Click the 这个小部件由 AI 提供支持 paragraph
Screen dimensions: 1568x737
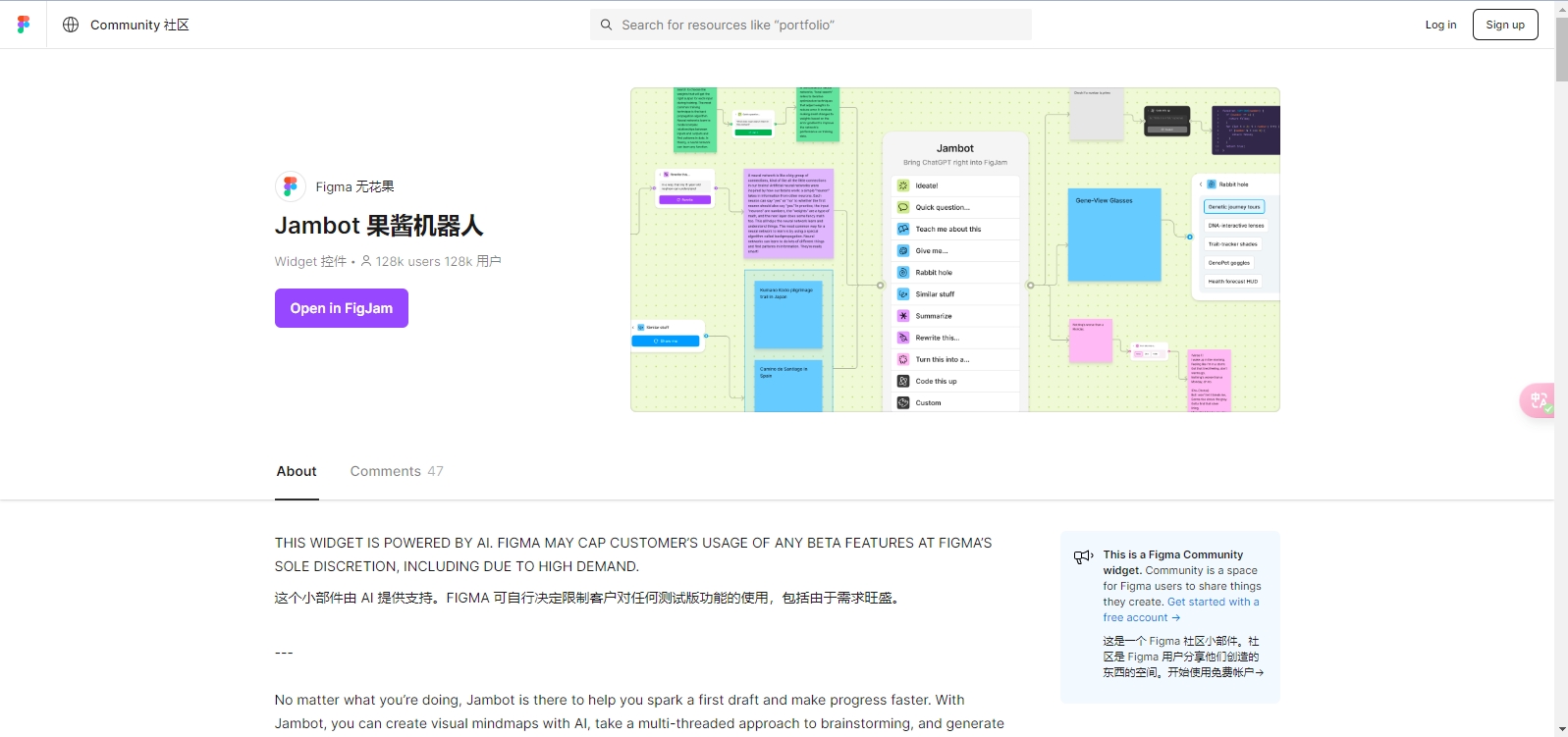coord(589,598)
